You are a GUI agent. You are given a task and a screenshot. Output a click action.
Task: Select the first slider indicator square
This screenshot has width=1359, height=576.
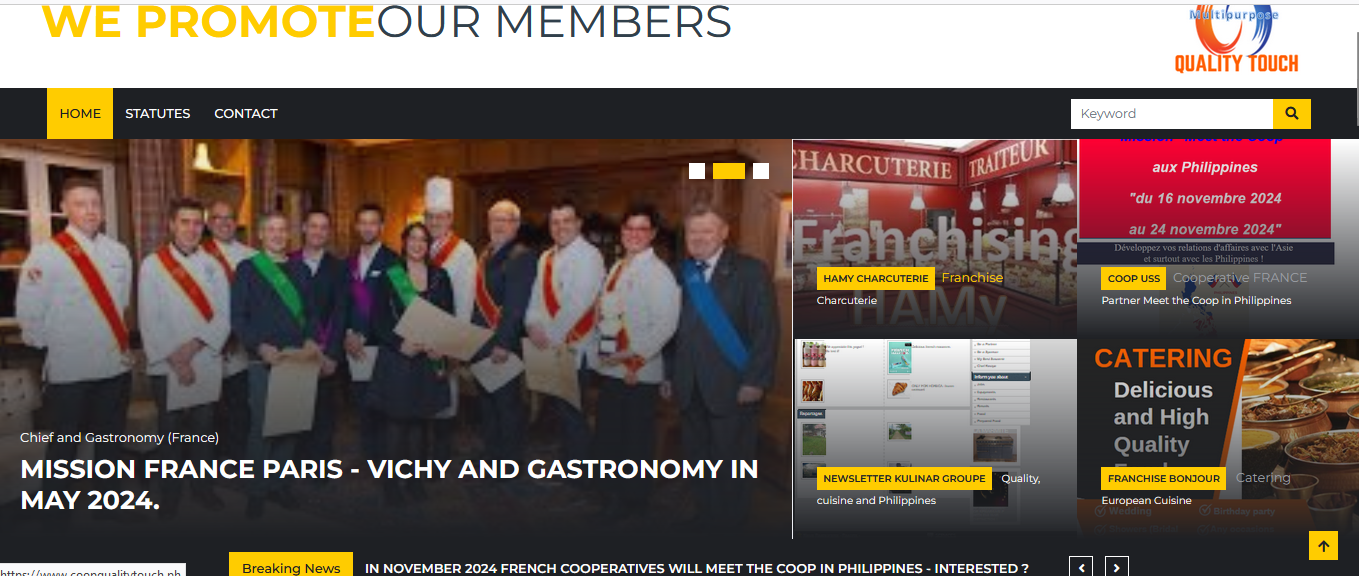point(697,171)
